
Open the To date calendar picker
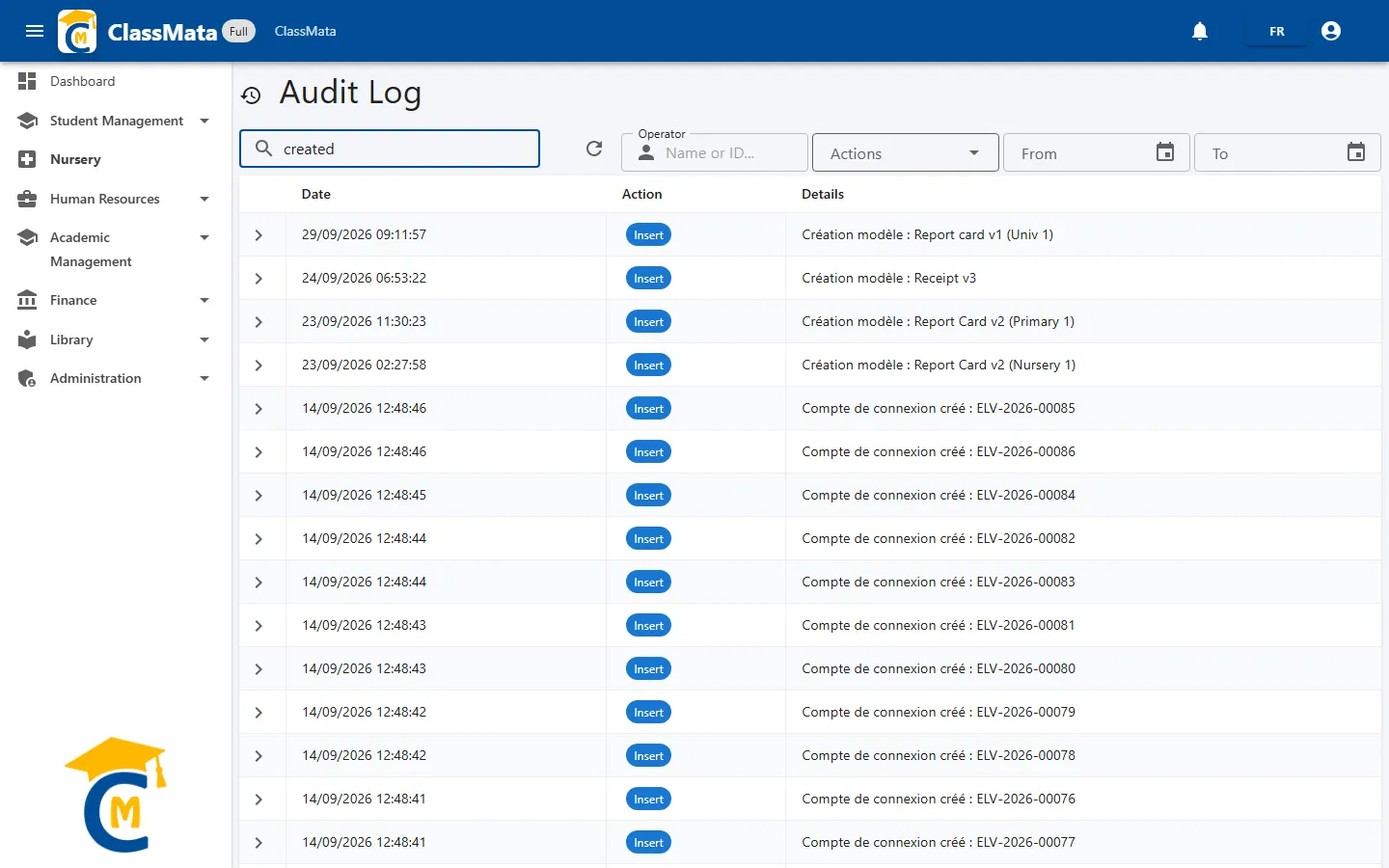click(x=1356, y=152)
